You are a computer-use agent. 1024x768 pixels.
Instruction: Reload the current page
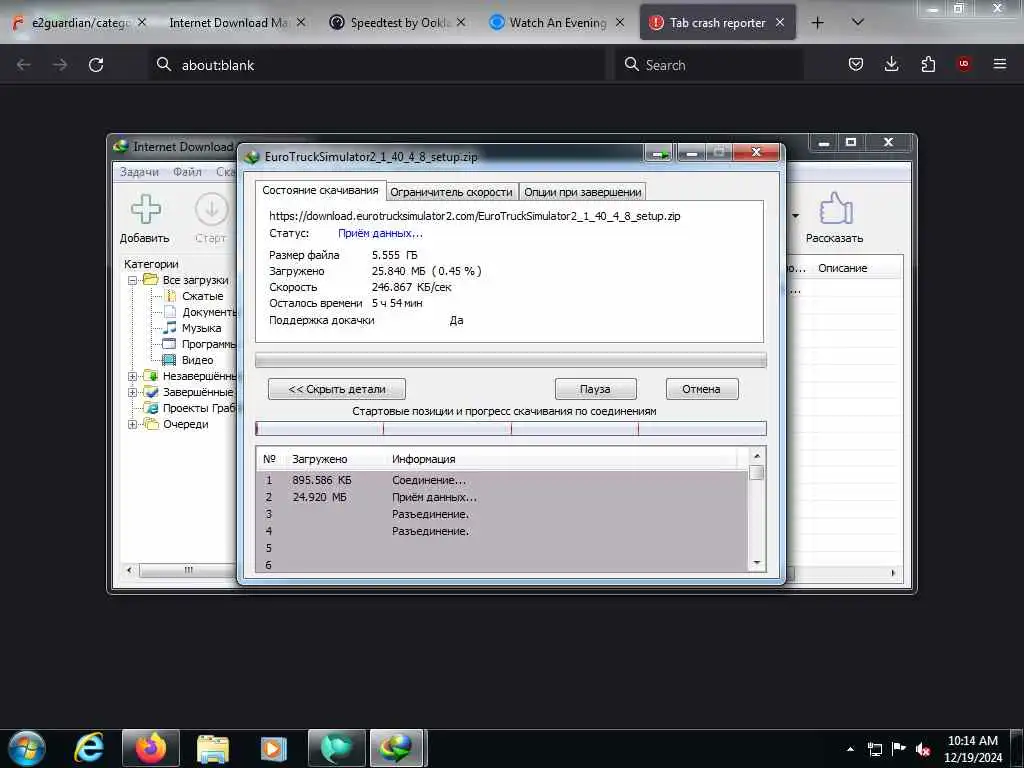(x=96, y=65)
